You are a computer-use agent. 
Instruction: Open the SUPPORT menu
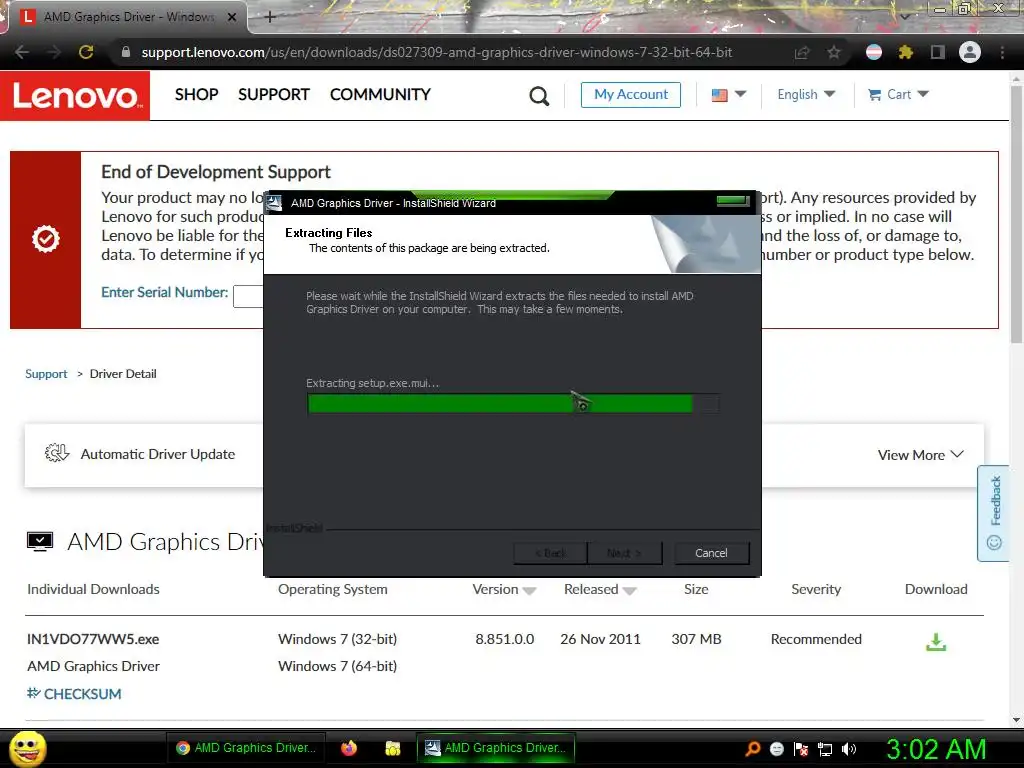click(x=274, y=95)
